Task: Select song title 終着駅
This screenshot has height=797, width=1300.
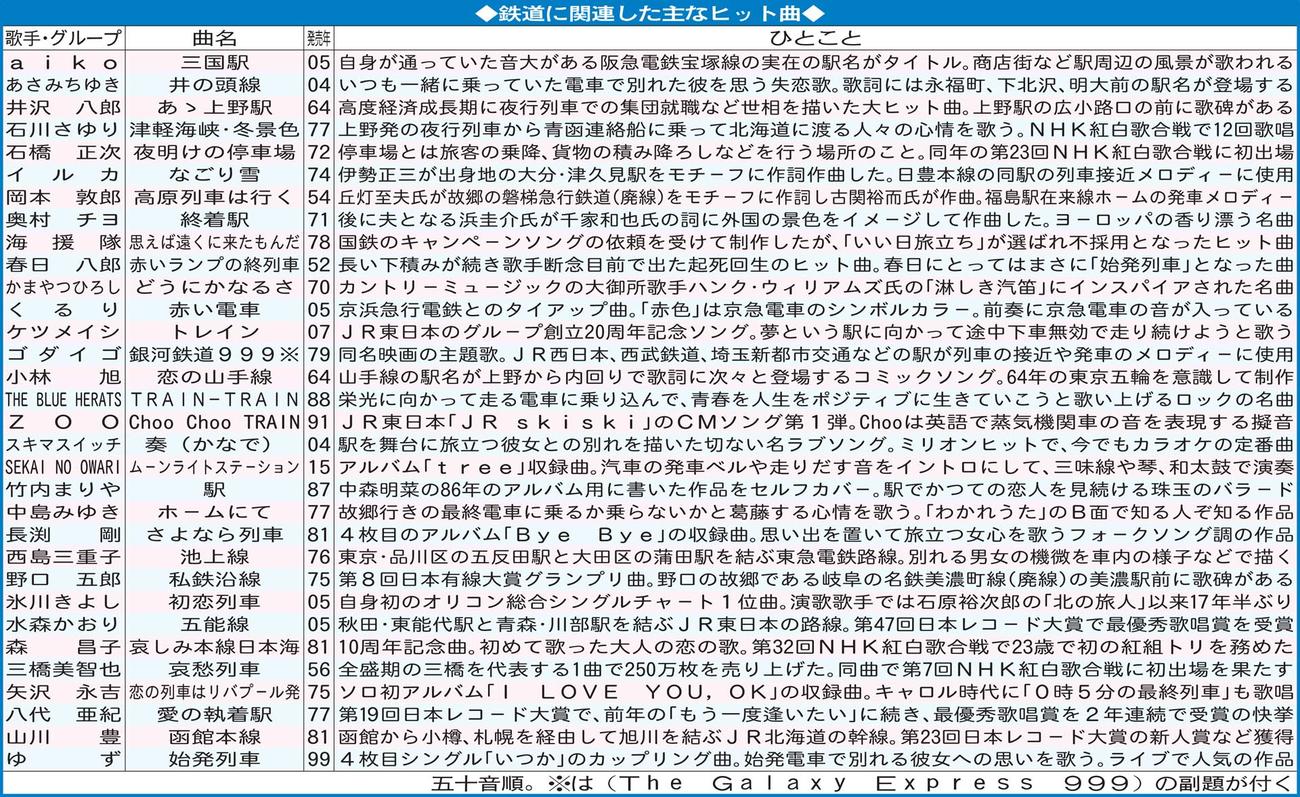Action: pos(214,219)
